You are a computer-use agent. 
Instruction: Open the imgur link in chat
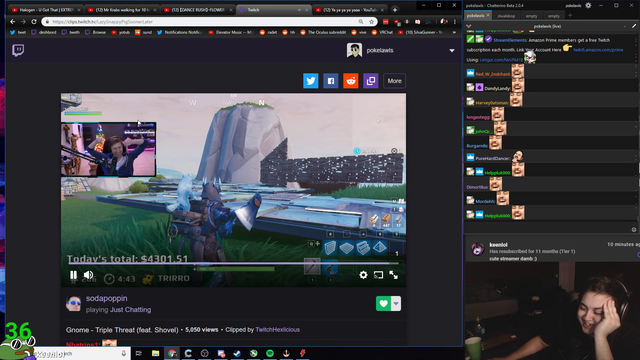pos(501,60)
